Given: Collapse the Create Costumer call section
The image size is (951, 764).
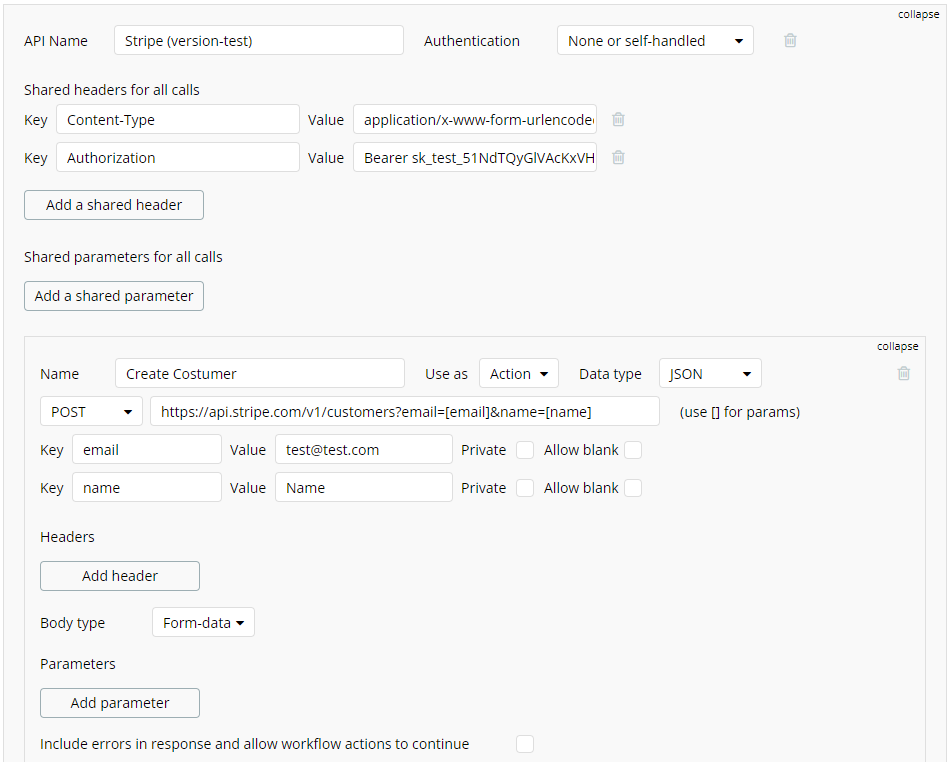Looking at the screenshot, I should pyautogui.click(x=897, y=346).
